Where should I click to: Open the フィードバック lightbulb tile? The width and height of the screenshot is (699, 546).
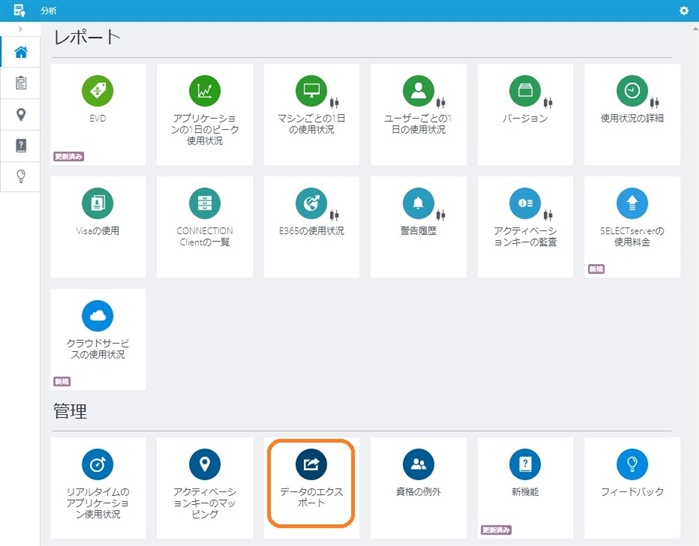point(632,488)
